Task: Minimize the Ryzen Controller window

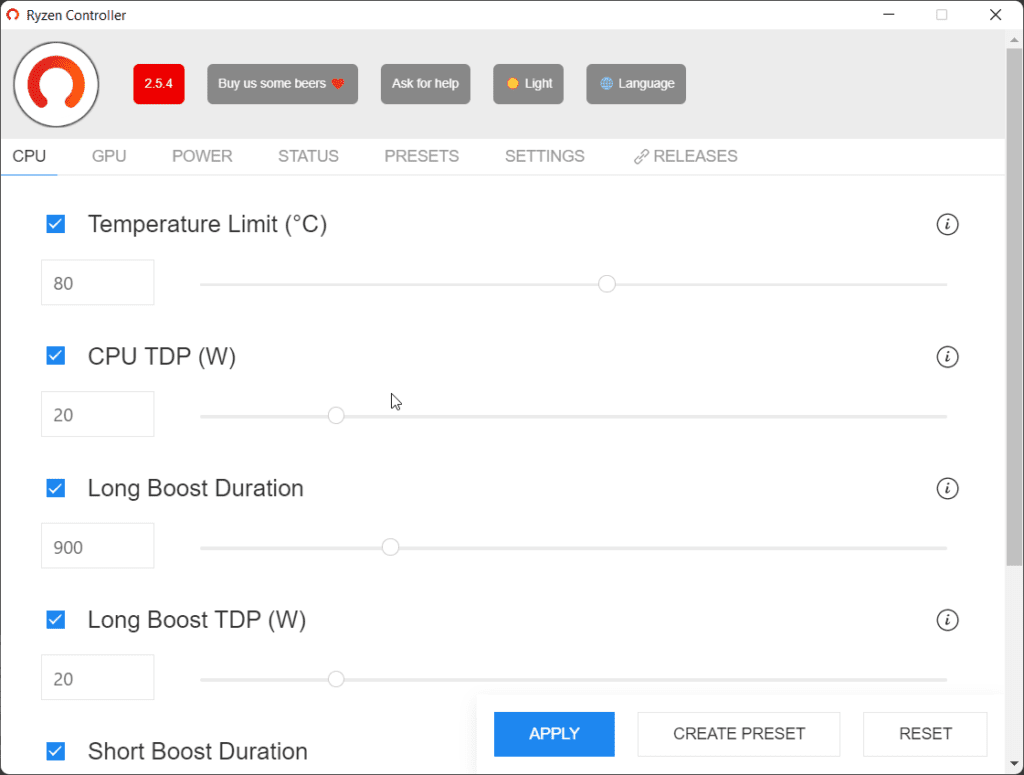Action: click(888, 14)
